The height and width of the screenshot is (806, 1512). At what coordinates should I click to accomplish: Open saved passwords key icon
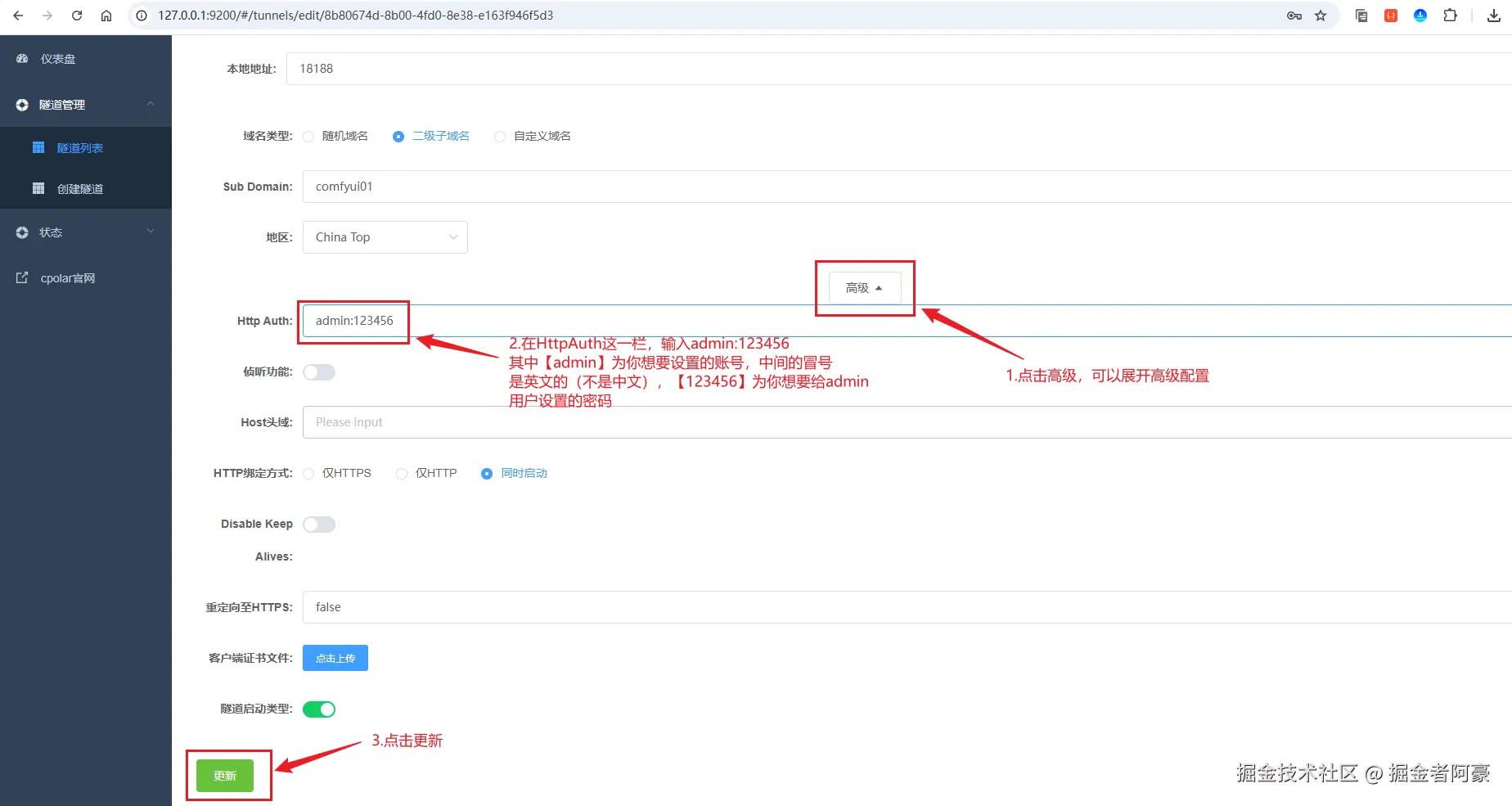1294,16
